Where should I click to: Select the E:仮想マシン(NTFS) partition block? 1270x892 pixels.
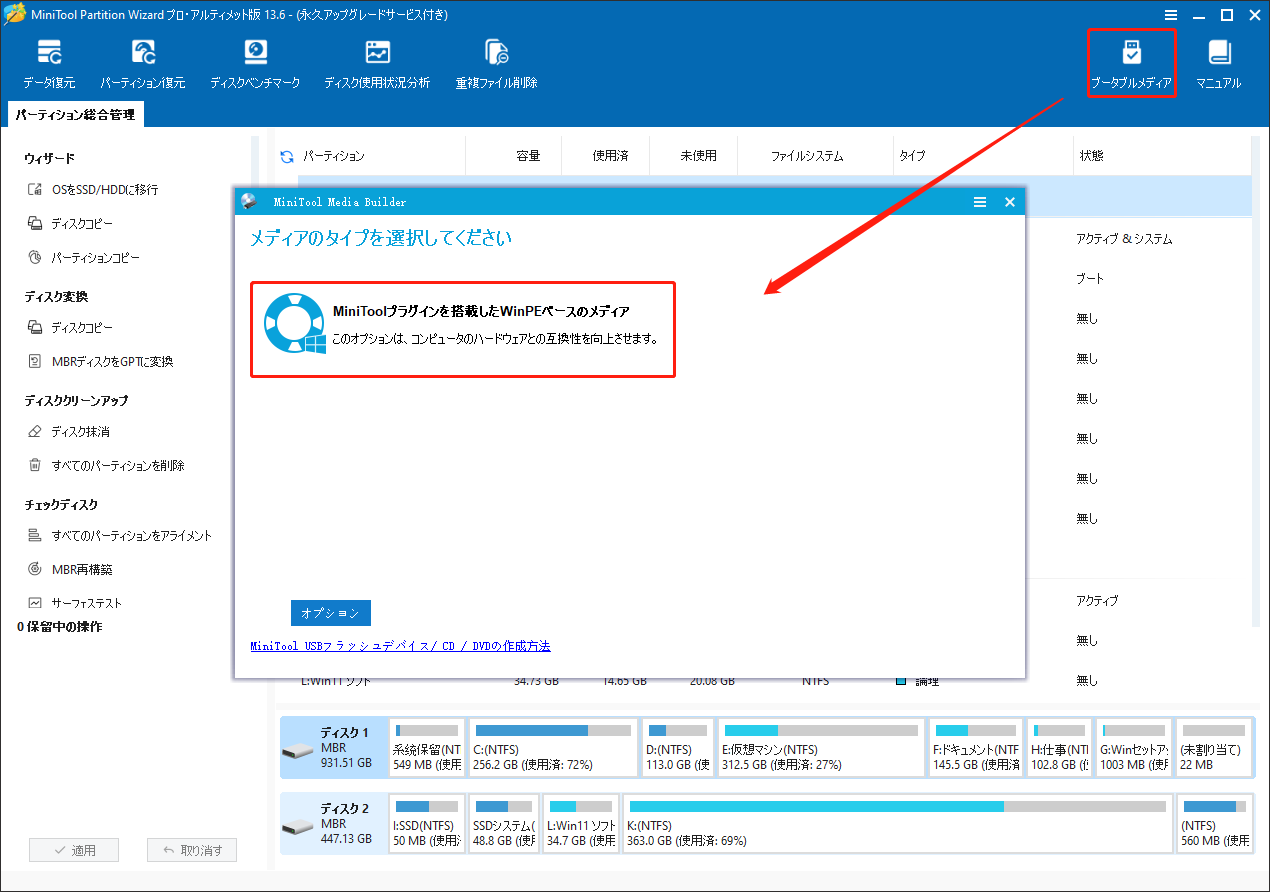coord(821,747)
